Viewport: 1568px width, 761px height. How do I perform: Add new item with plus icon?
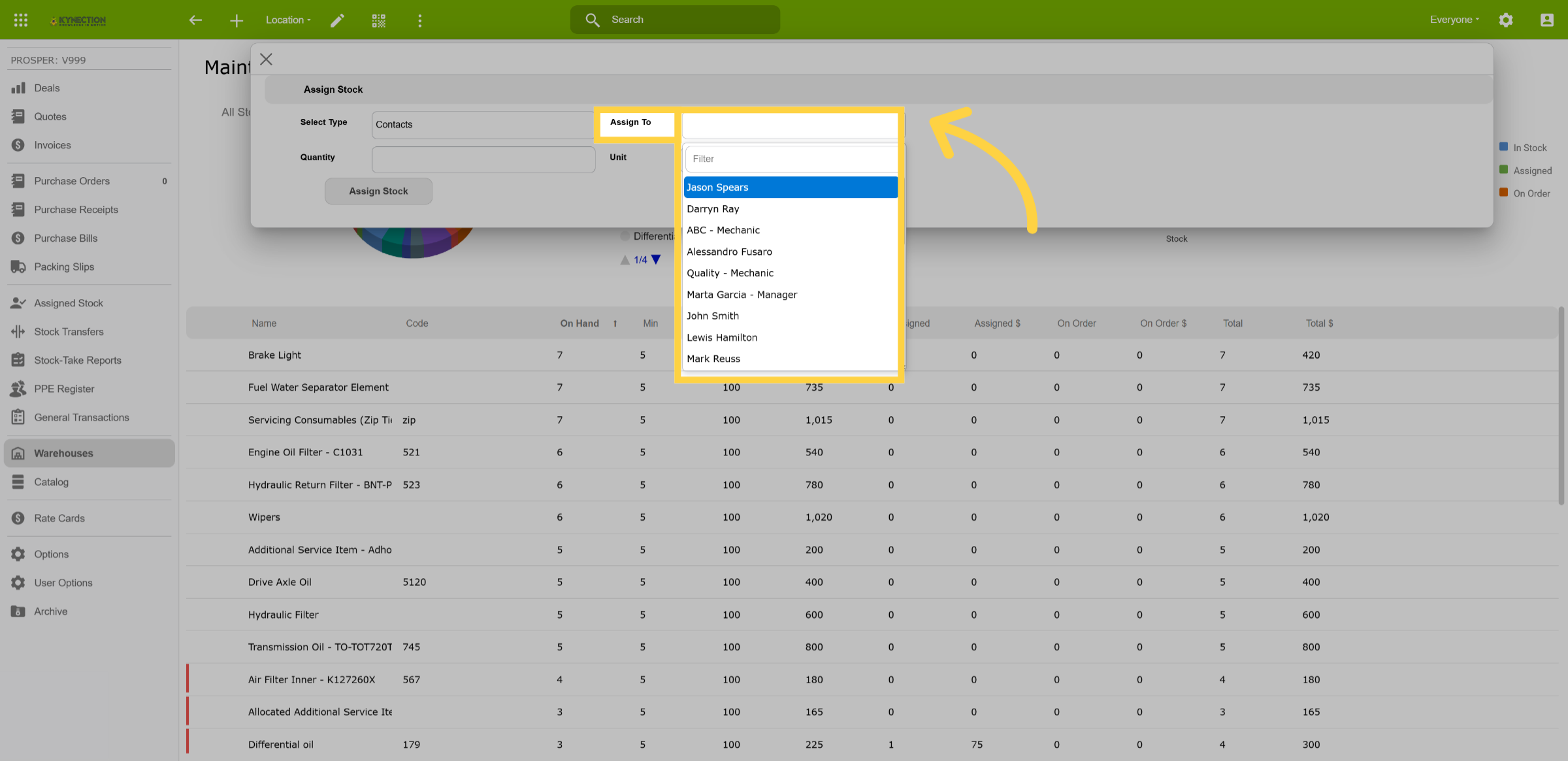pyautogui.click(x=237, y=20)
